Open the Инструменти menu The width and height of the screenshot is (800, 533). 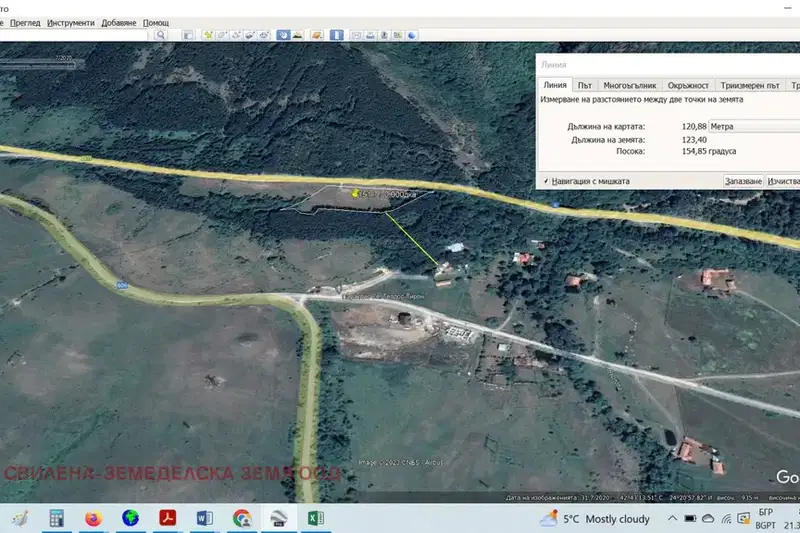(70, 23)
